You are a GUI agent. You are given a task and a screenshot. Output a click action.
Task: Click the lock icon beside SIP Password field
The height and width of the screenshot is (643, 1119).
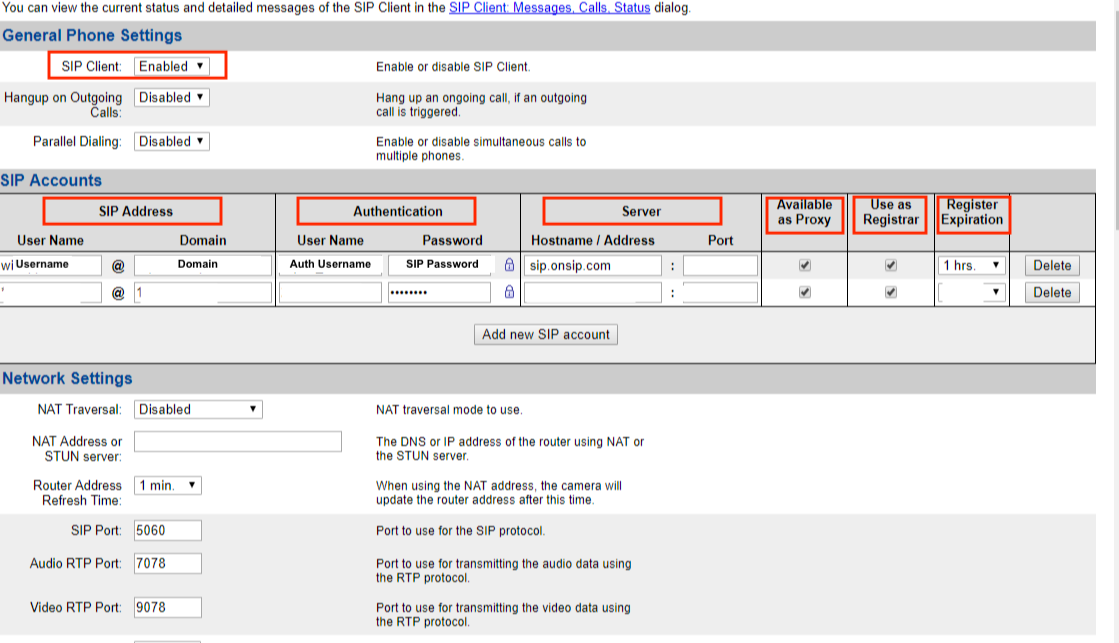[x=510, y=265]
